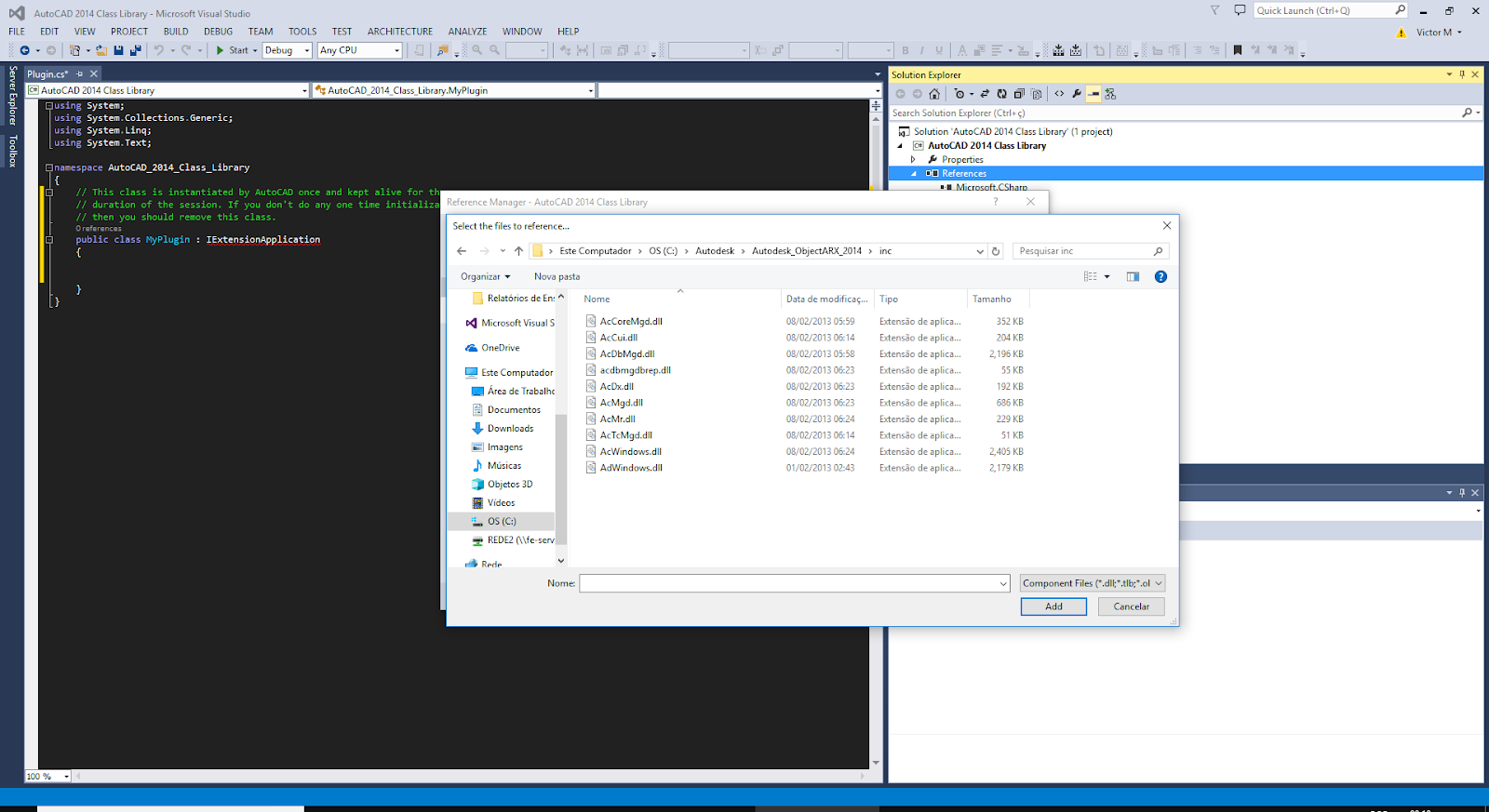This screenshot has width=1489, height=812.
Task: Click the Nome file name input field
Action: click(x=794, y=583)
